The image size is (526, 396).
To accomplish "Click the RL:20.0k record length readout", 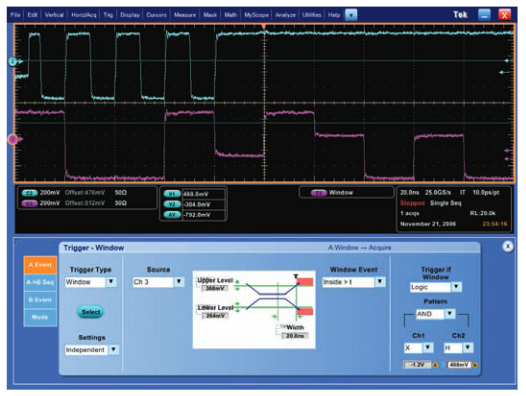I will click(483, 213).
